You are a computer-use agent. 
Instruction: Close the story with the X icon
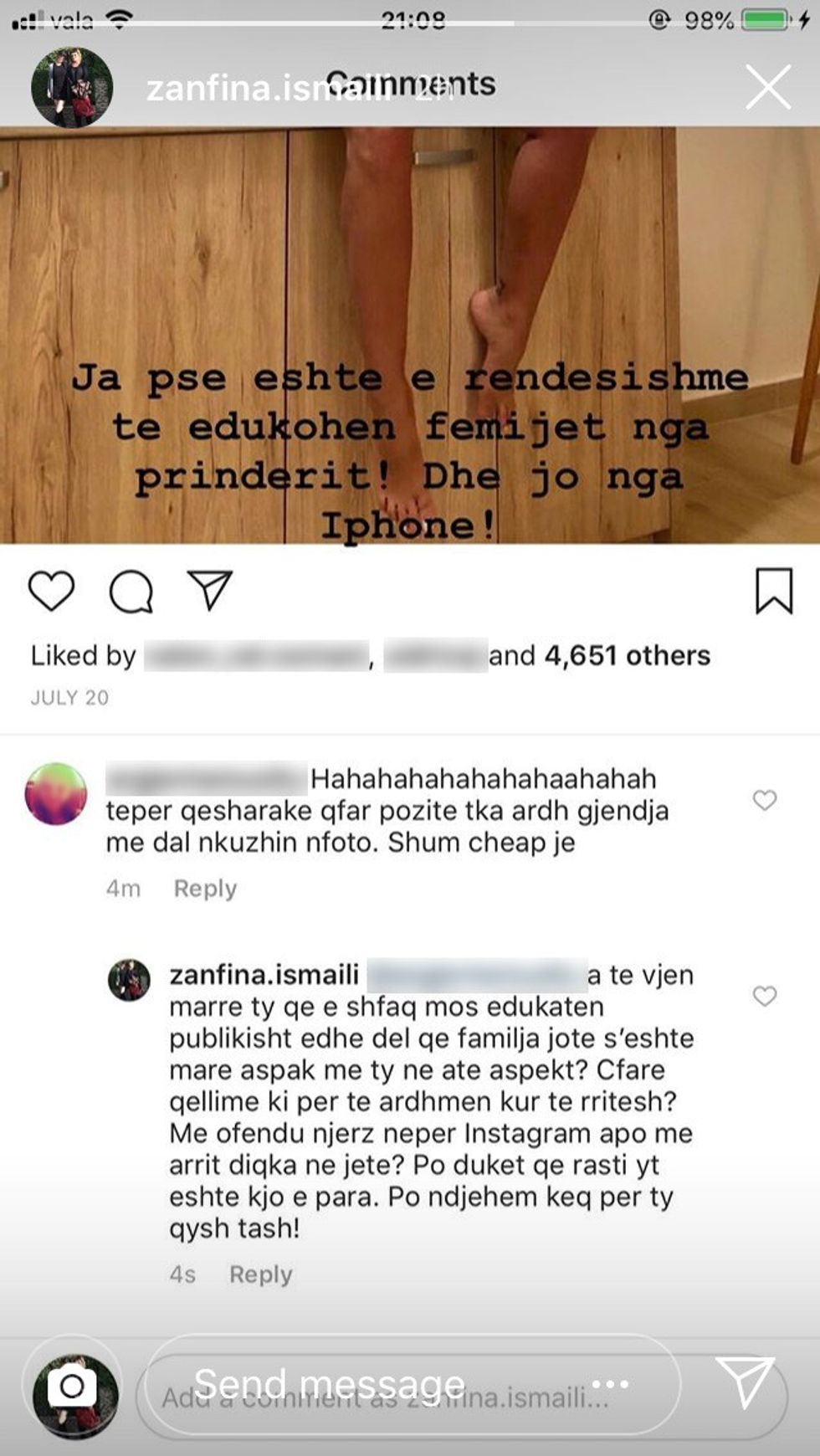768,87
